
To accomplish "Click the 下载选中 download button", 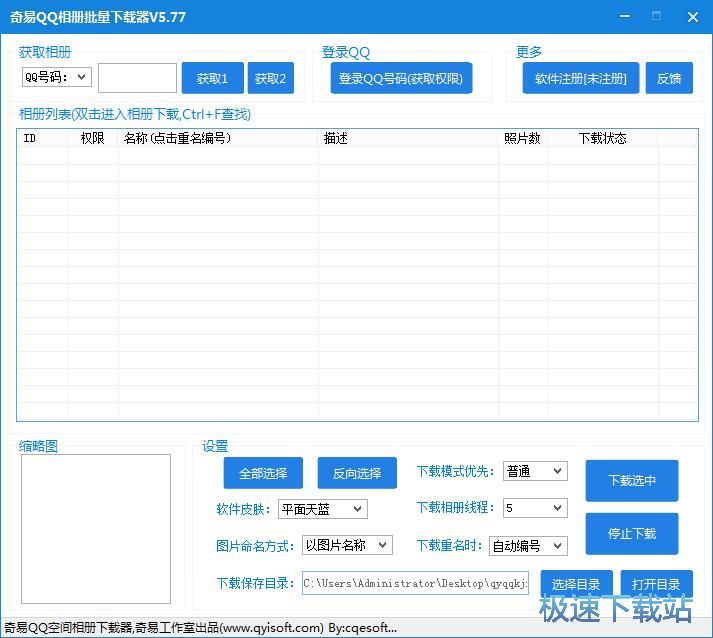I will point(632,480).
